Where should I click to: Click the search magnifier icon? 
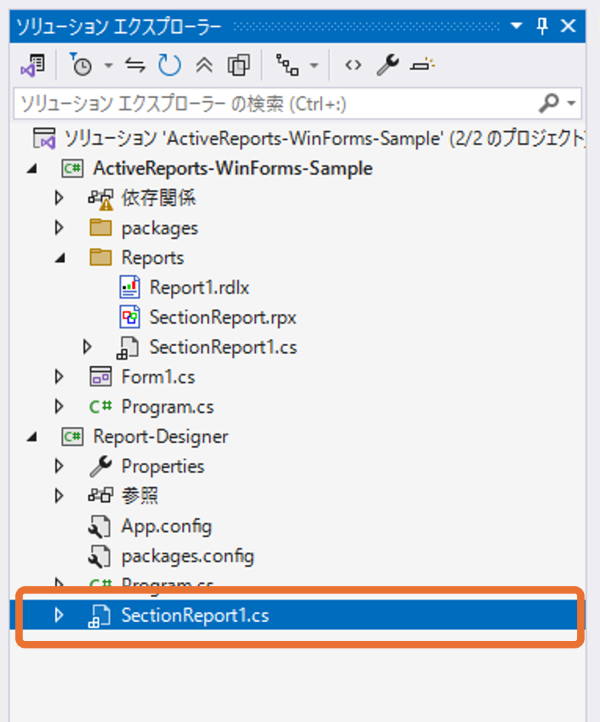pos(549,103)
